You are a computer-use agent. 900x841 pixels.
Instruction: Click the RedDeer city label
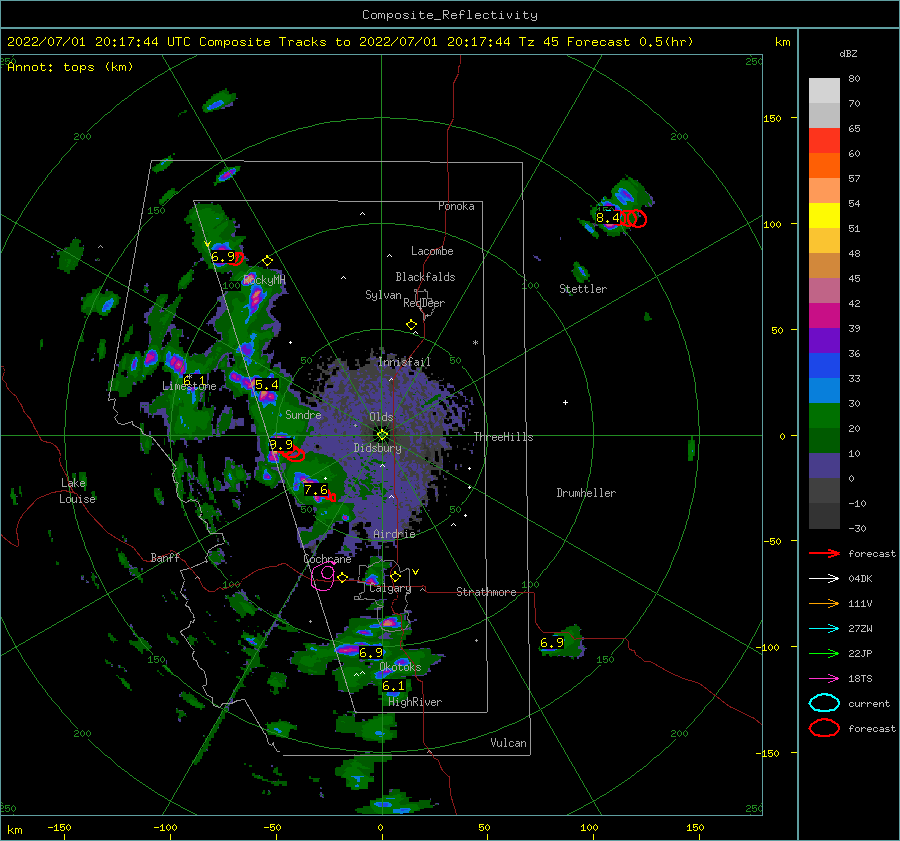pyautogui.click(x=424, y=303)
